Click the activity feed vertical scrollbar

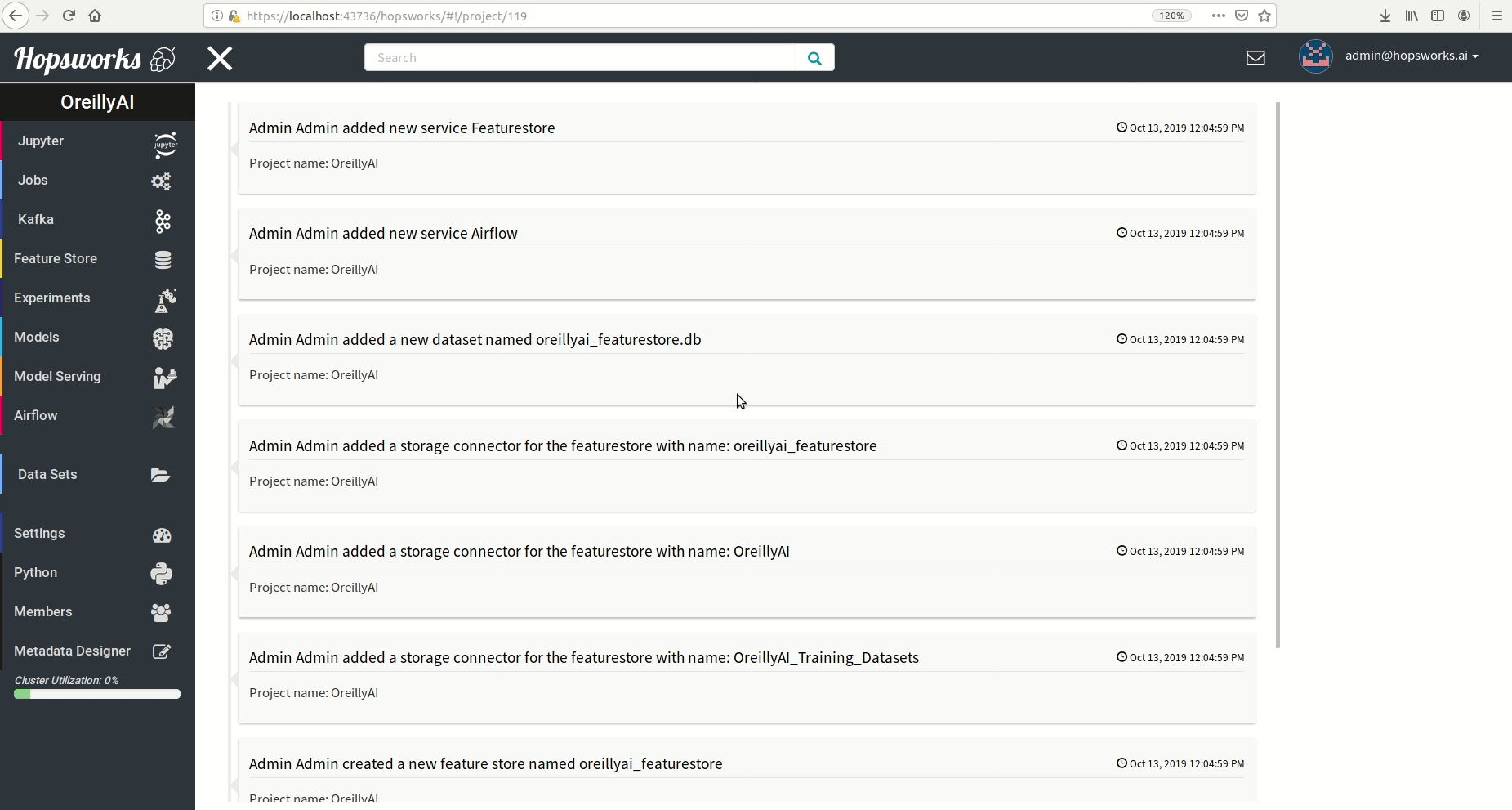1278,375
